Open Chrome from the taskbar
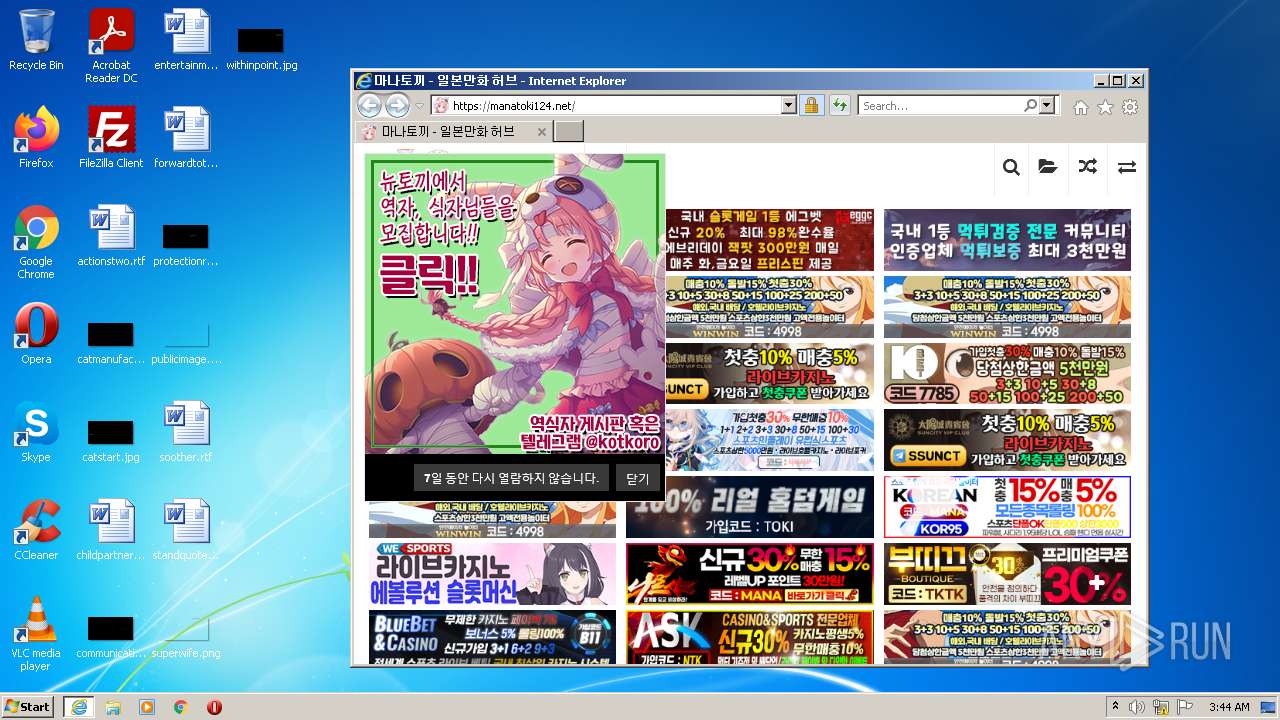The height and width of the screenshot is (720, 1280). click(181, 707)
